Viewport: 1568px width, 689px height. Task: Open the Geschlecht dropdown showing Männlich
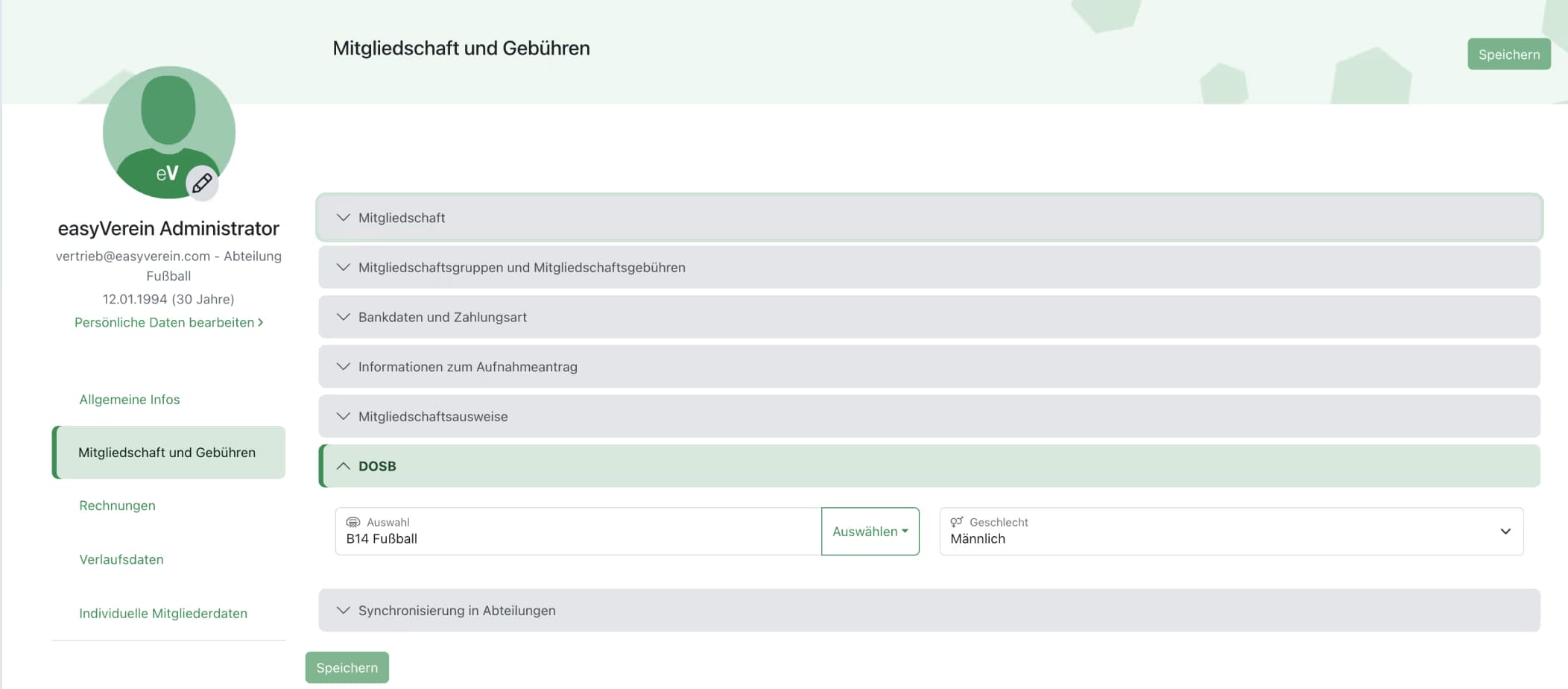pyautogui.click(x=1231, y=532)
